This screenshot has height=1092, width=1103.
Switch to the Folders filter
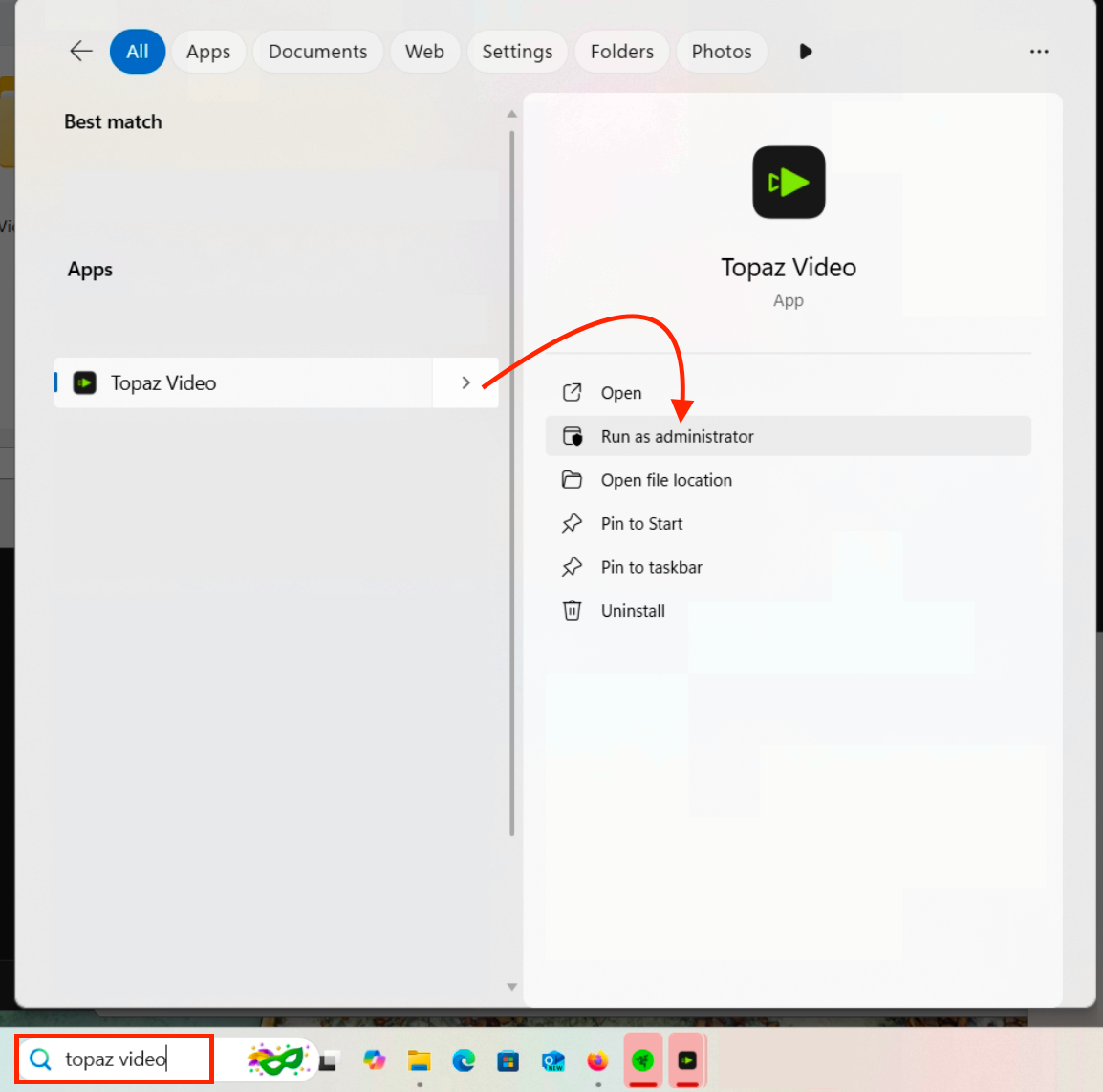622,52
